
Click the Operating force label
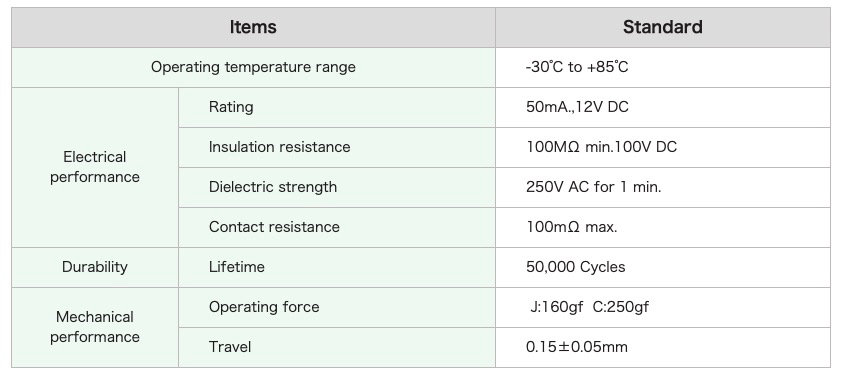(264, 307)
